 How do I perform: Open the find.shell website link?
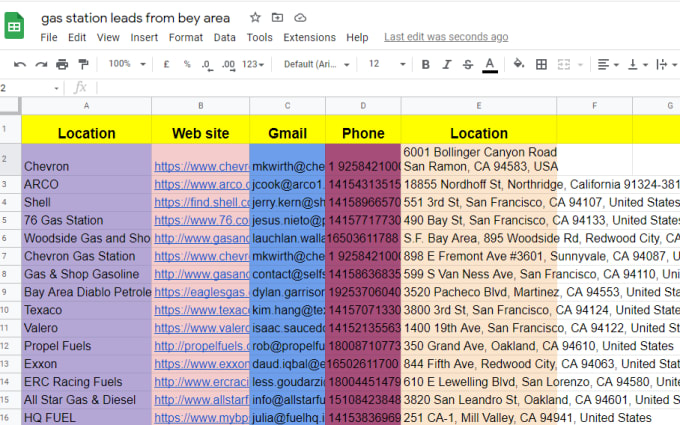[201, 203]
